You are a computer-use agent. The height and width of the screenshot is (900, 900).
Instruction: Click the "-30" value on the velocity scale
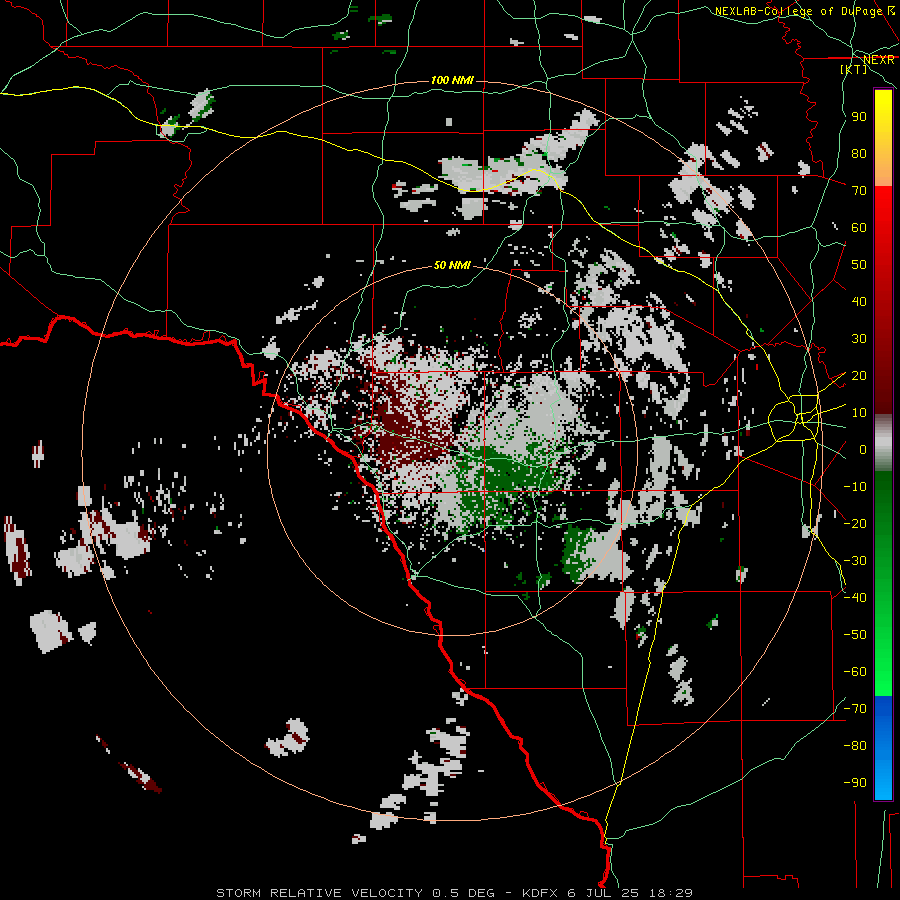855,561
